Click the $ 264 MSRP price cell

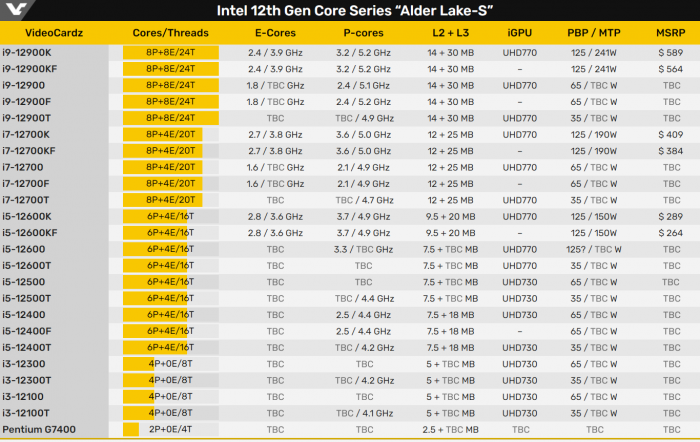[672, 232]
